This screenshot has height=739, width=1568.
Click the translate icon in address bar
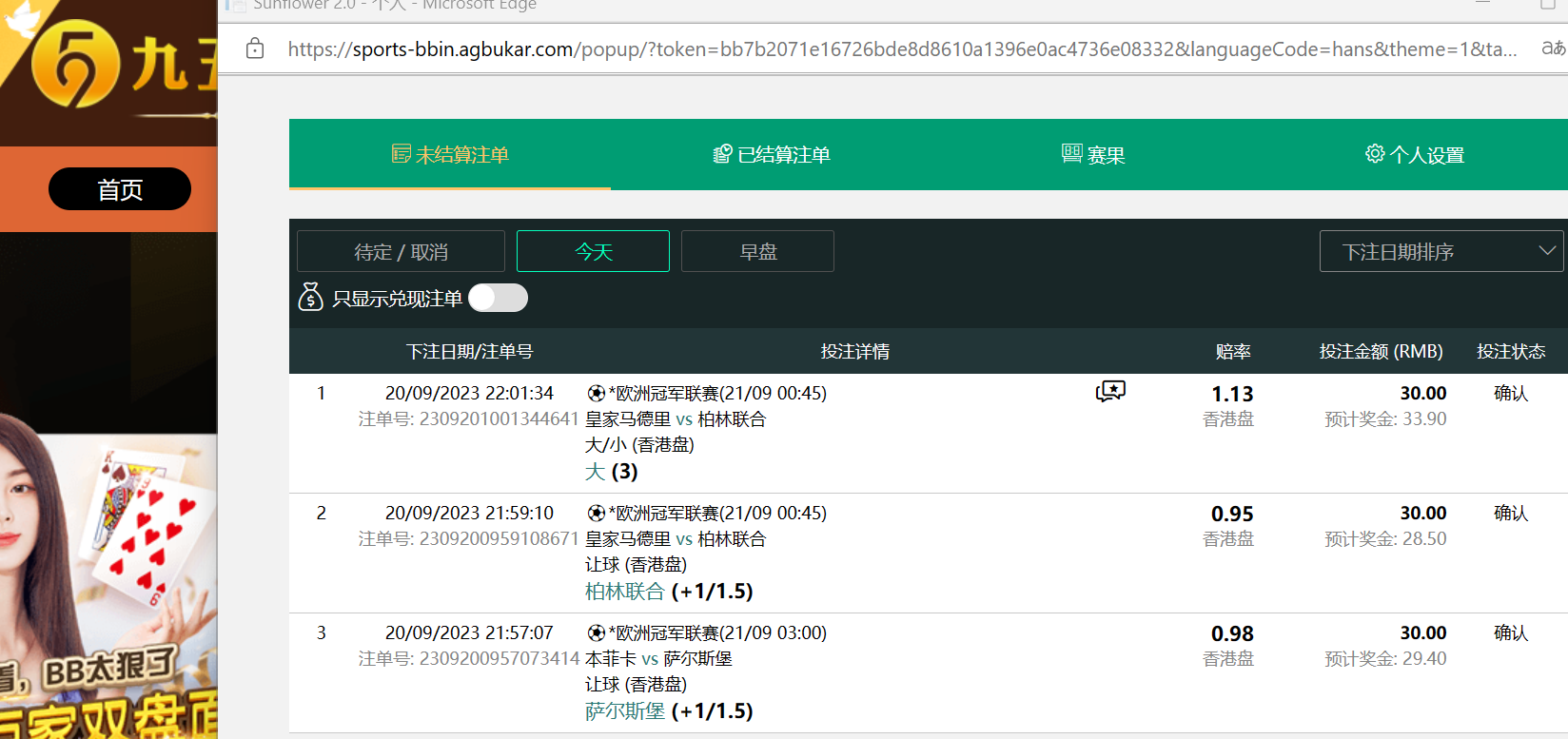pos(1553,49)
